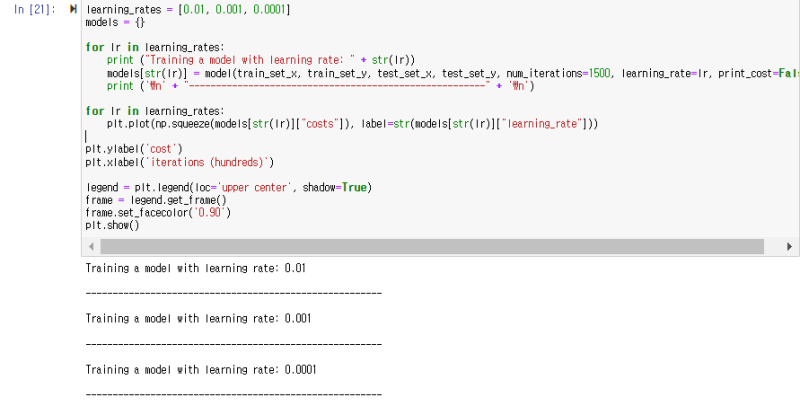
Task: Click the first 'for lr in learning_rates:' line
Action: tap(155, 47)
